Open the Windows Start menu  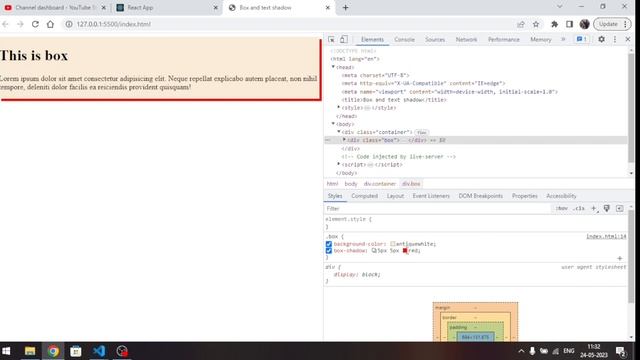click(6, 351)
